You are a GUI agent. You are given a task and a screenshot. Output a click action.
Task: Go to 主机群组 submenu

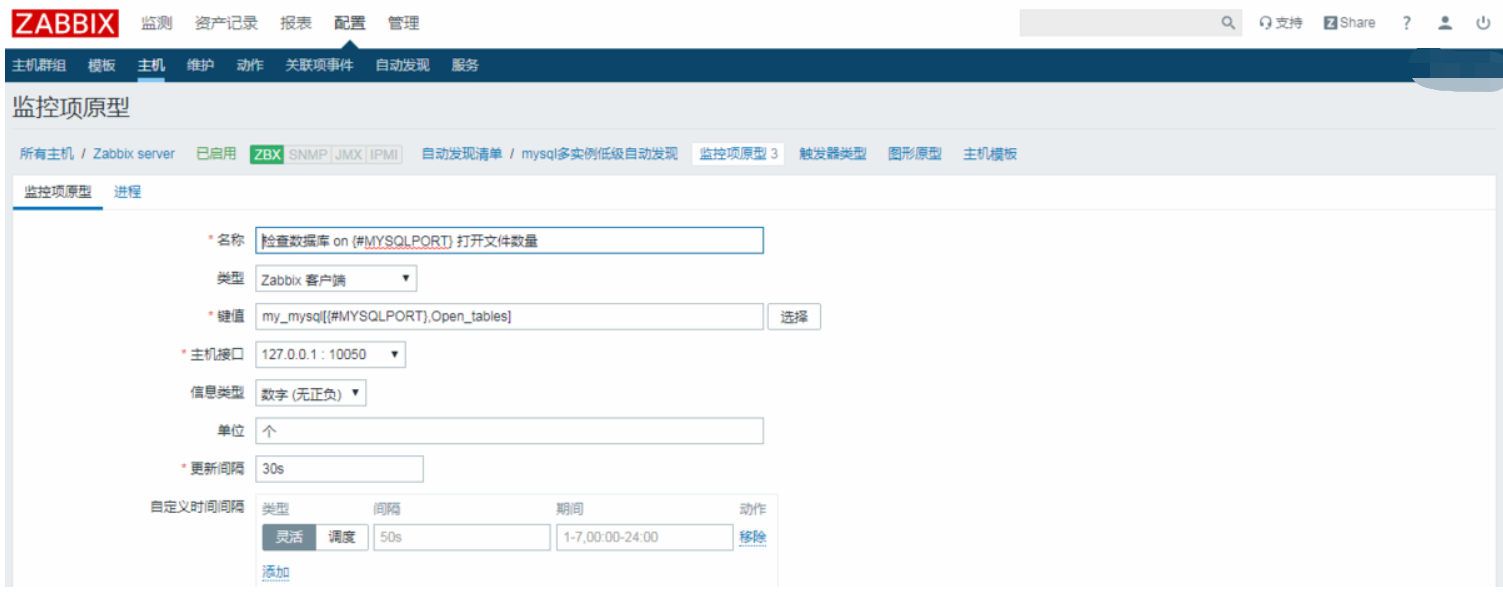click(39, 65)
